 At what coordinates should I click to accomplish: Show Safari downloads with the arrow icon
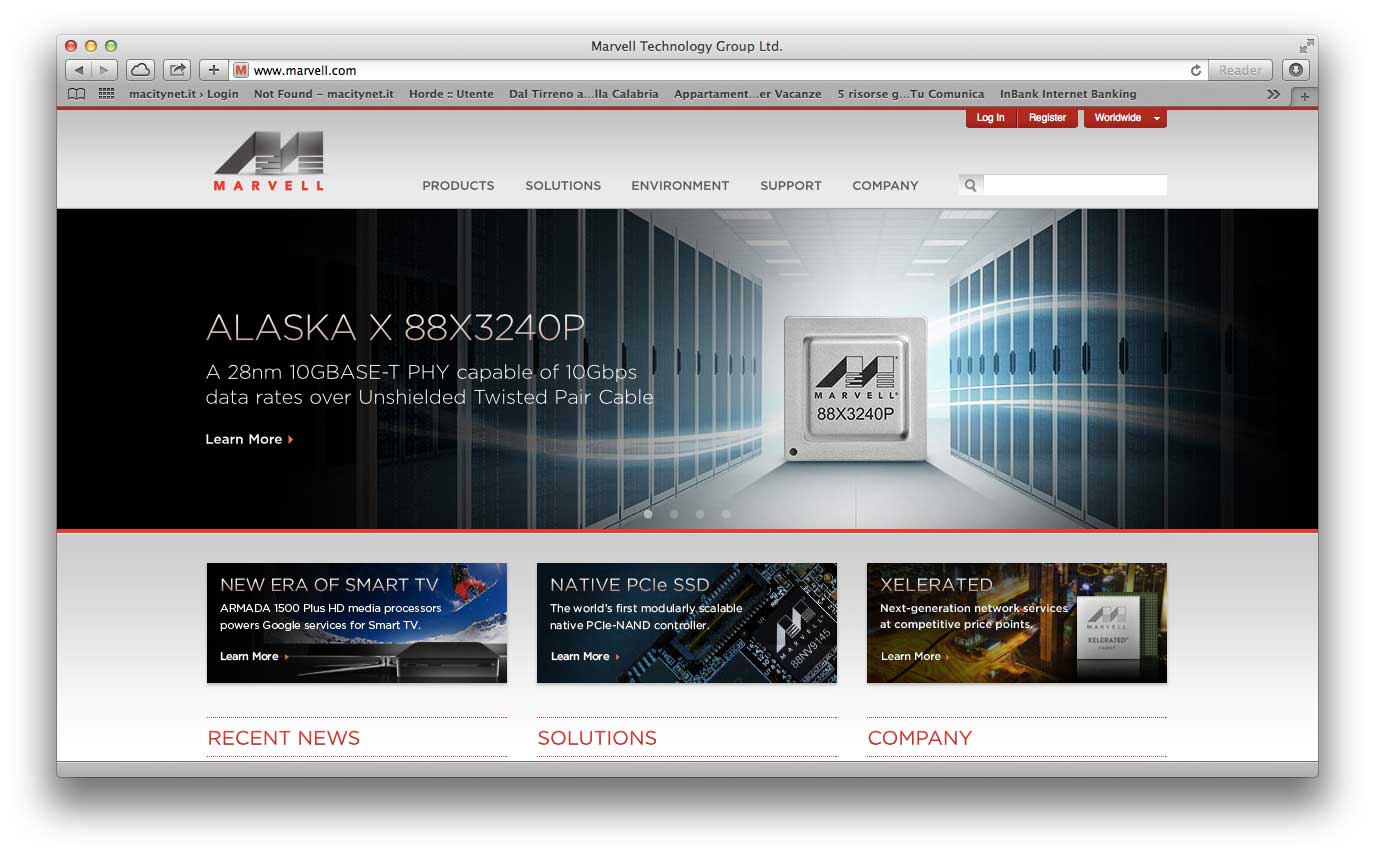point(1296,70)
